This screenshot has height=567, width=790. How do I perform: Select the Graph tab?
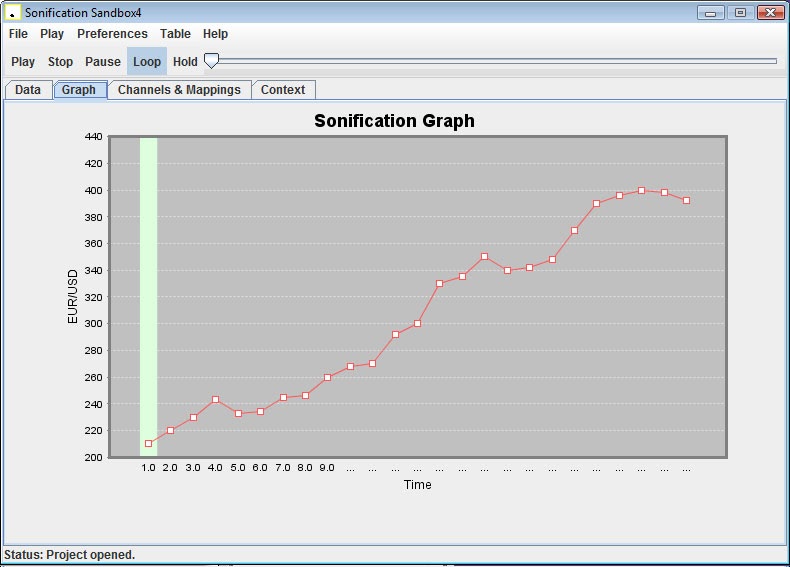coord(79,90)
